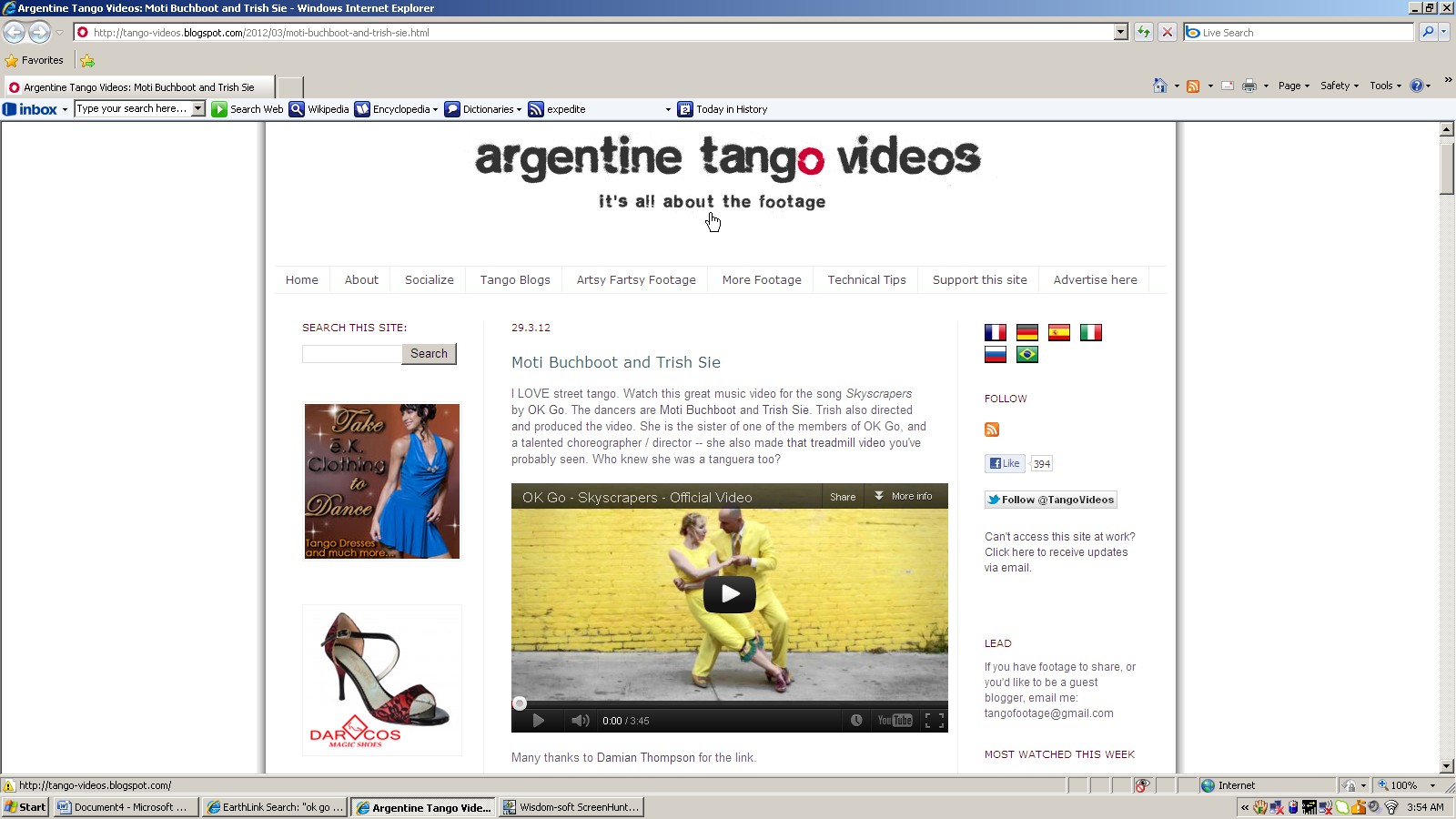1456x819 pixels.
Task: Switch to Document4 Microsoft Word taskbar item
Action: tap(126, 807)
